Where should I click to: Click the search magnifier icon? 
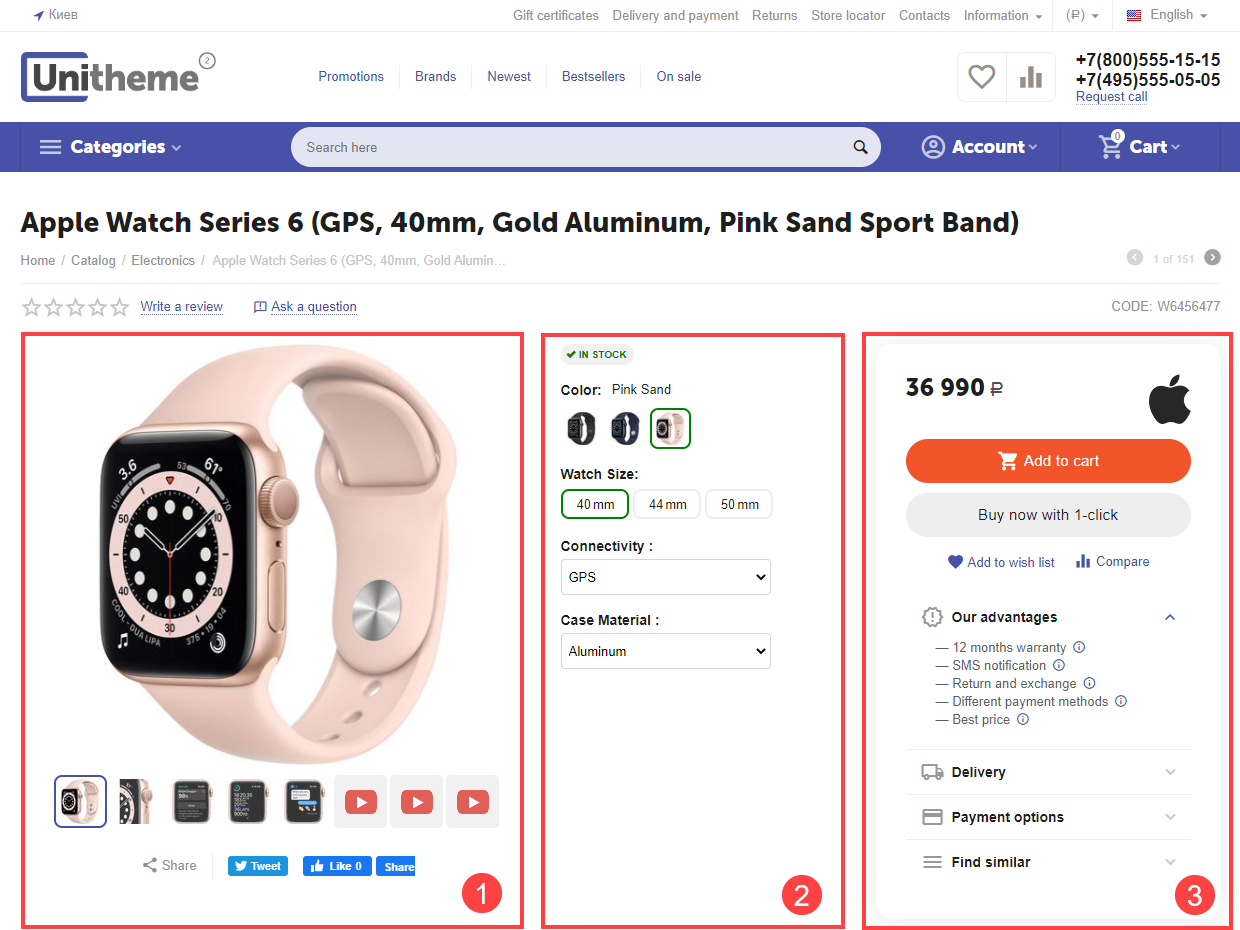click(860, 148)
